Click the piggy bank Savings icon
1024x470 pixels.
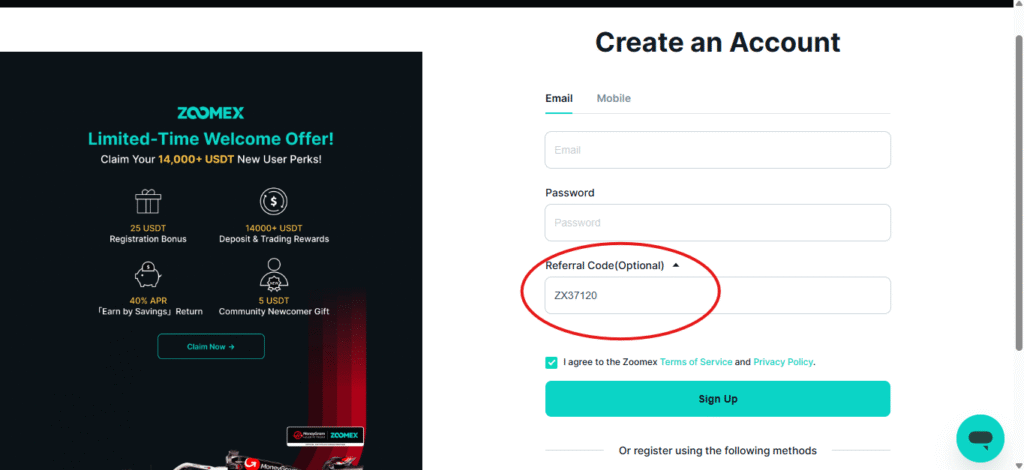coord(148,274)
